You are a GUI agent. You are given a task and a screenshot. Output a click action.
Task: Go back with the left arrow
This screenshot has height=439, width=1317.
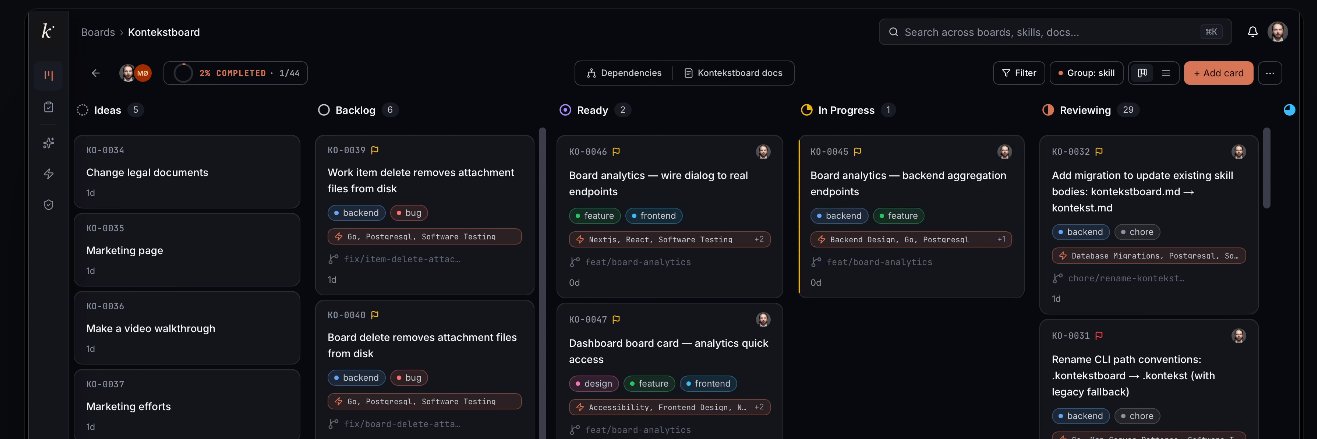(96, 73)
